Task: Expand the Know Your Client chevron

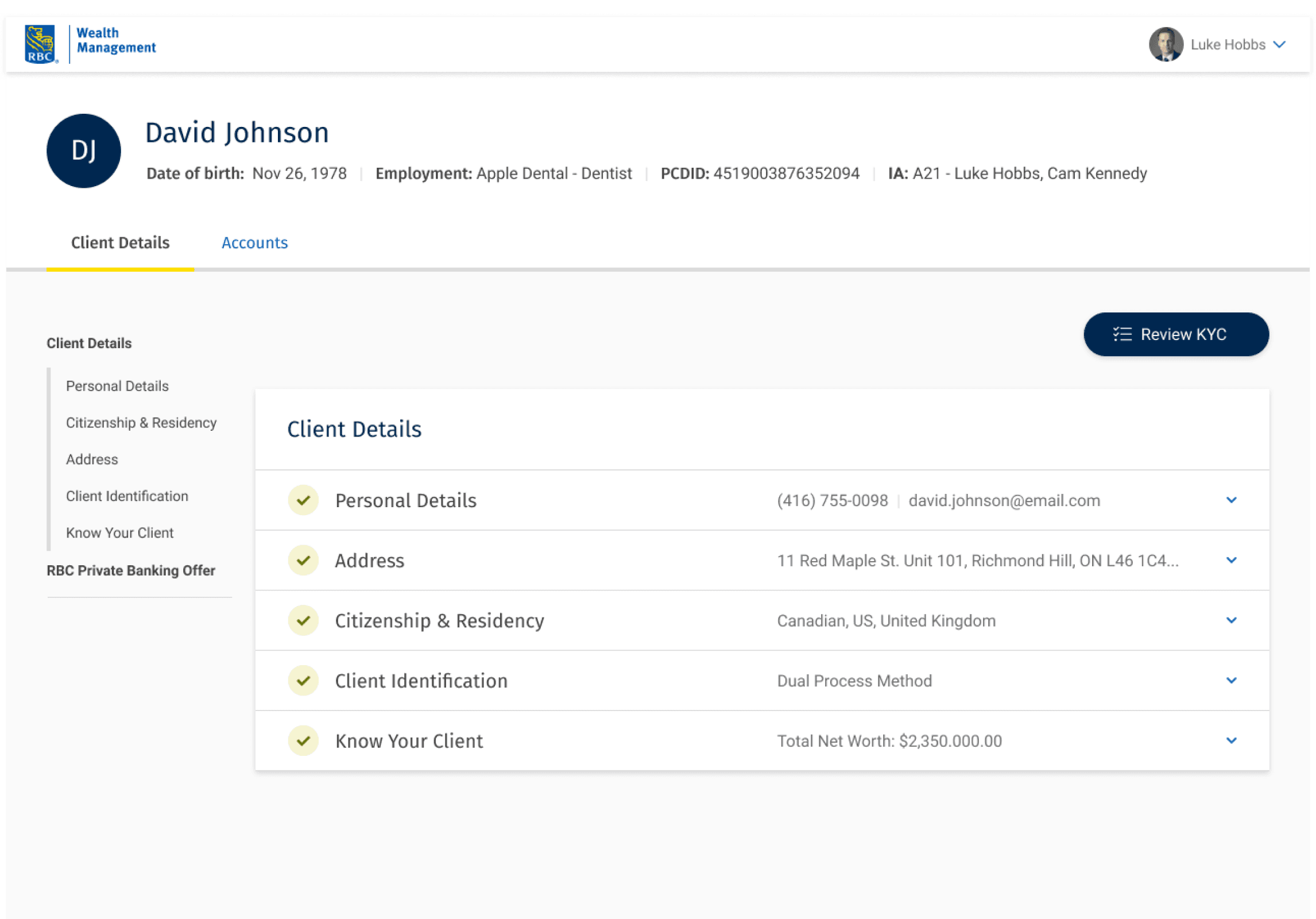Action: point(1231,740)
